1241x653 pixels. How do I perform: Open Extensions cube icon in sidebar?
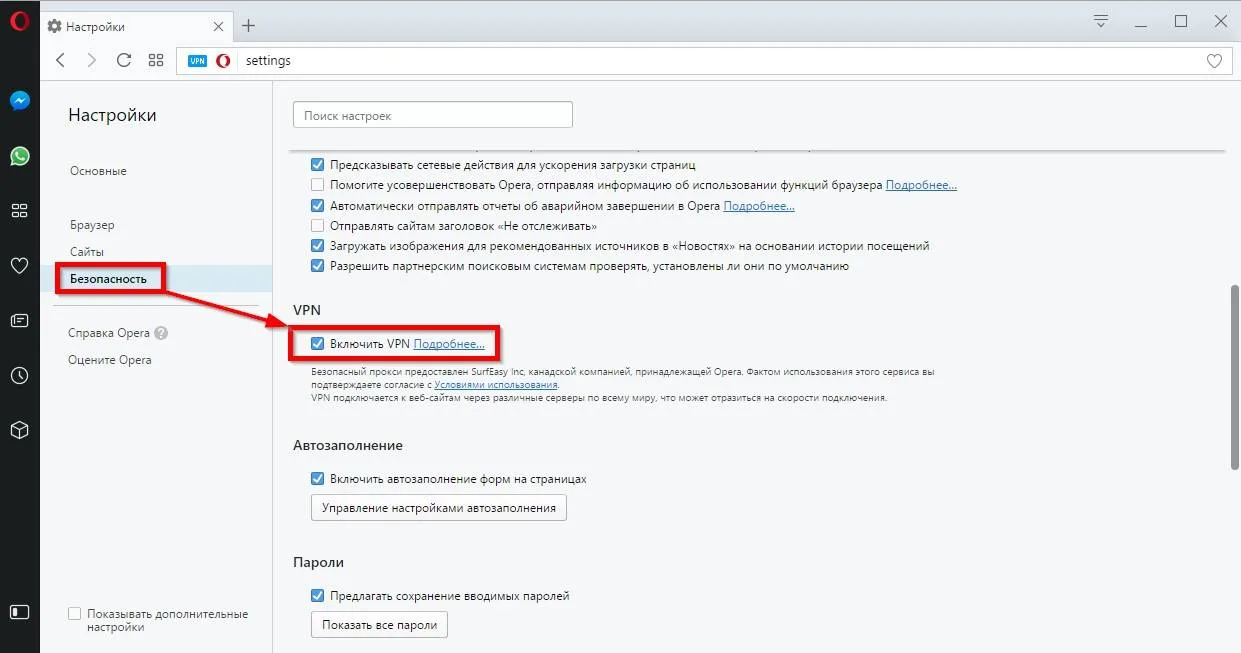19,430
